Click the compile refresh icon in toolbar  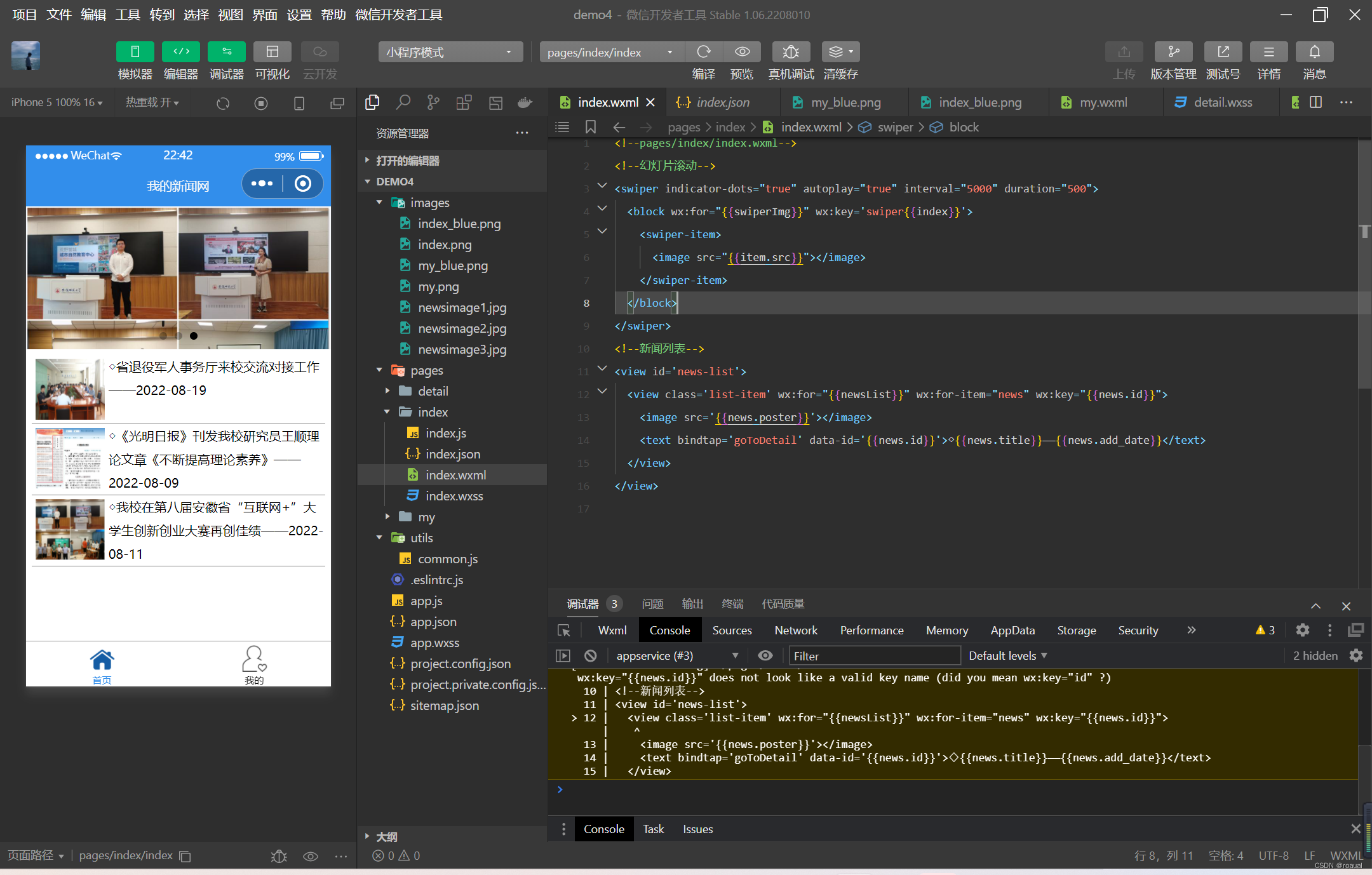coord(703,52)
